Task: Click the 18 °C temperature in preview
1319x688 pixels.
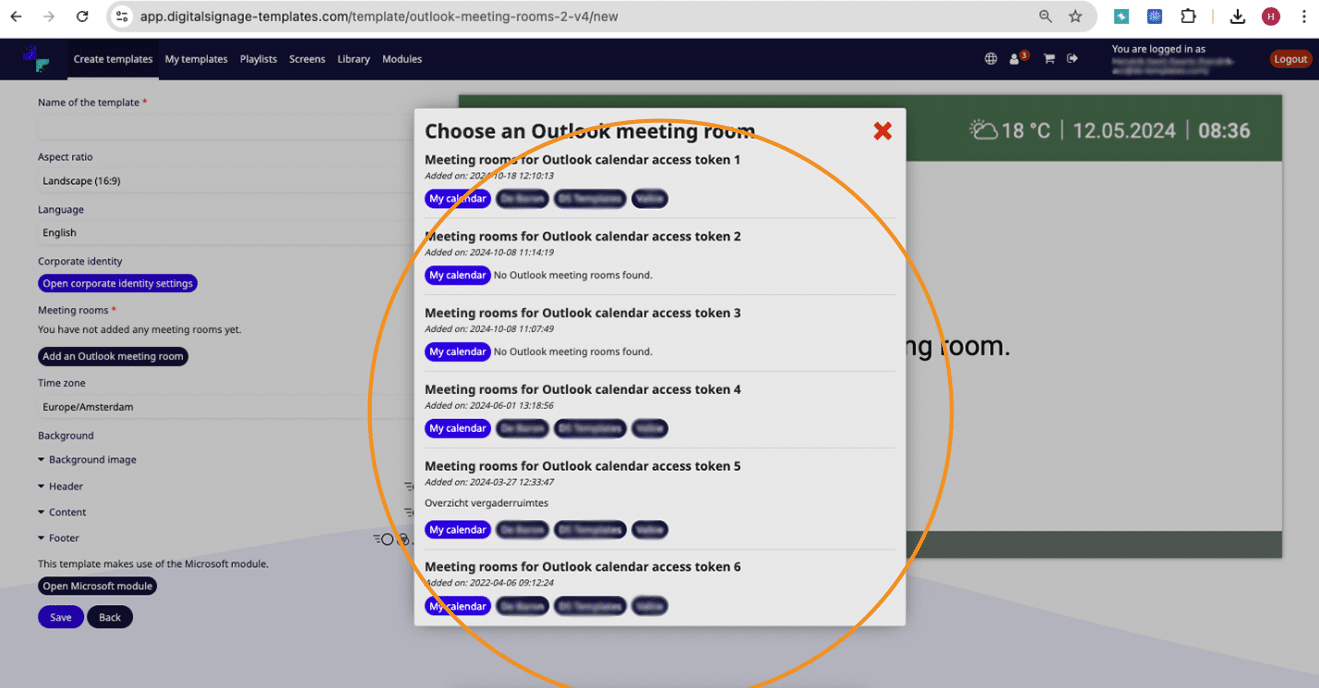Action: coord(1026,131)
